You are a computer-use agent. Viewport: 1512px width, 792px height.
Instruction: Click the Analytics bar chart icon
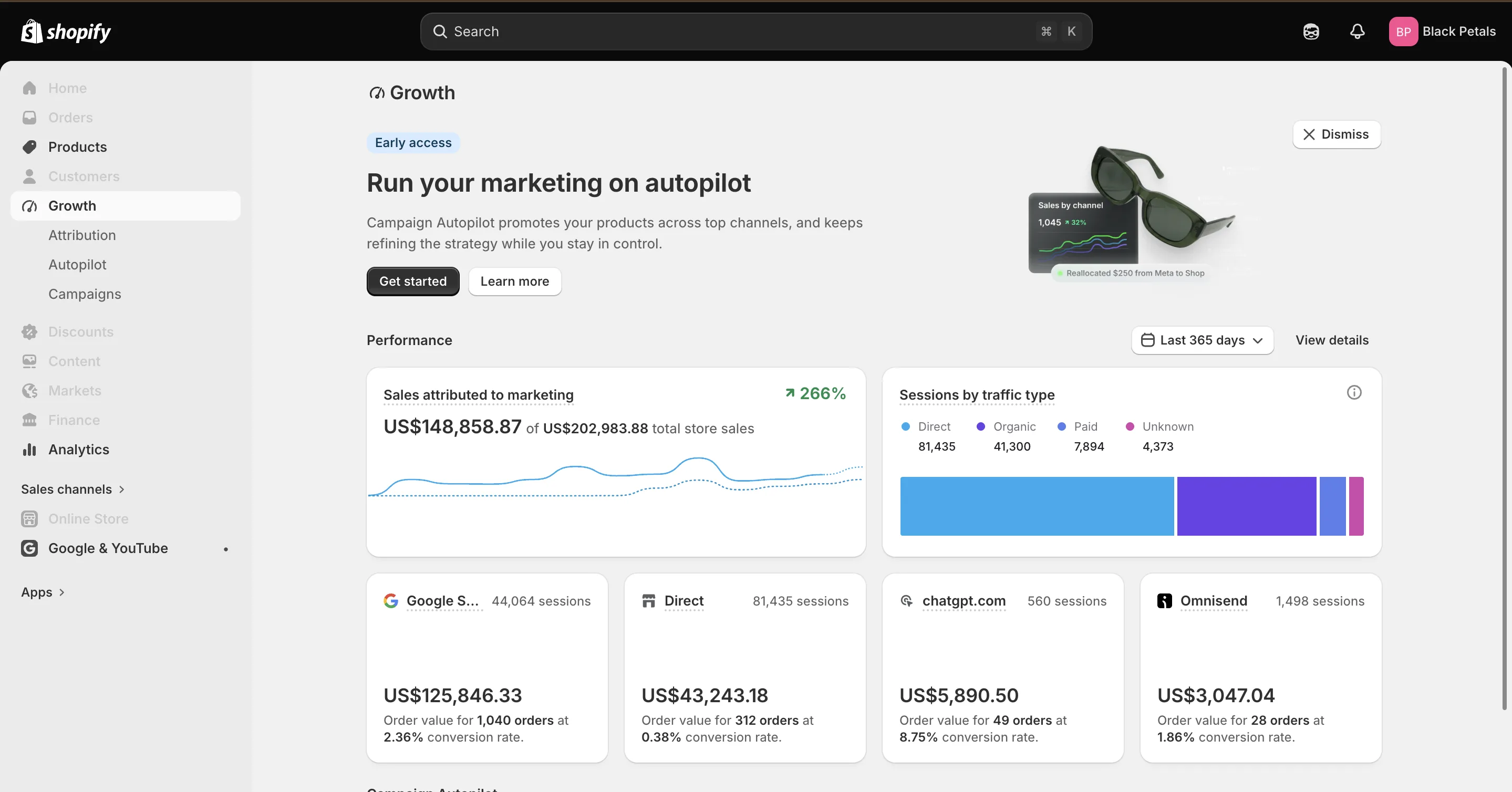tap(29, 450)
